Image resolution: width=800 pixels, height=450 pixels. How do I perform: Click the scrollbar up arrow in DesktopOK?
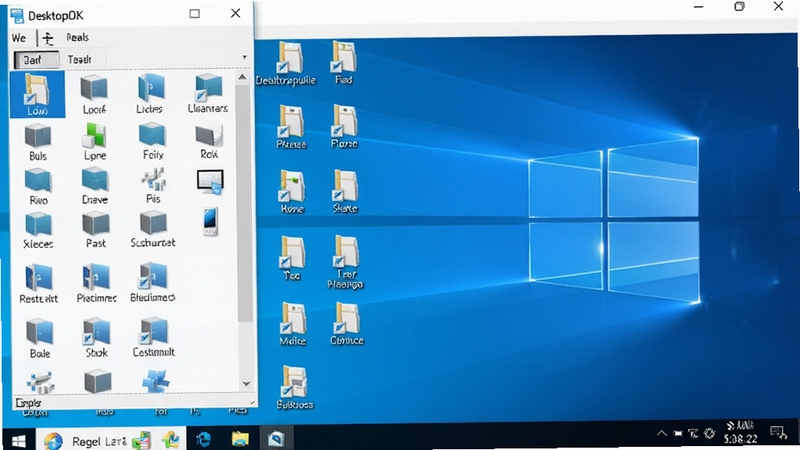click(243, 78)
